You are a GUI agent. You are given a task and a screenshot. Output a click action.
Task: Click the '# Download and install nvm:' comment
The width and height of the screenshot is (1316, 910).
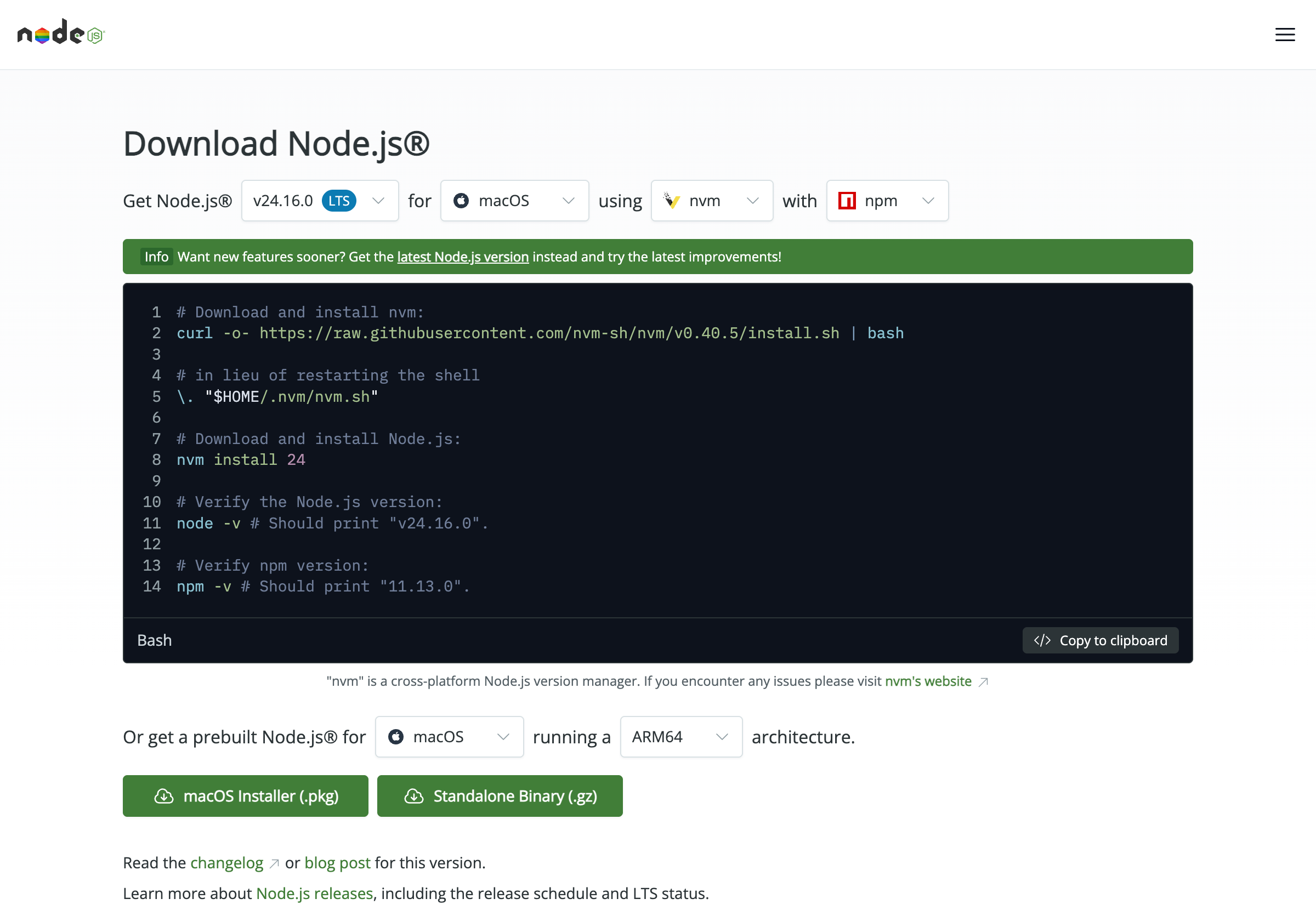click(300, 312)
